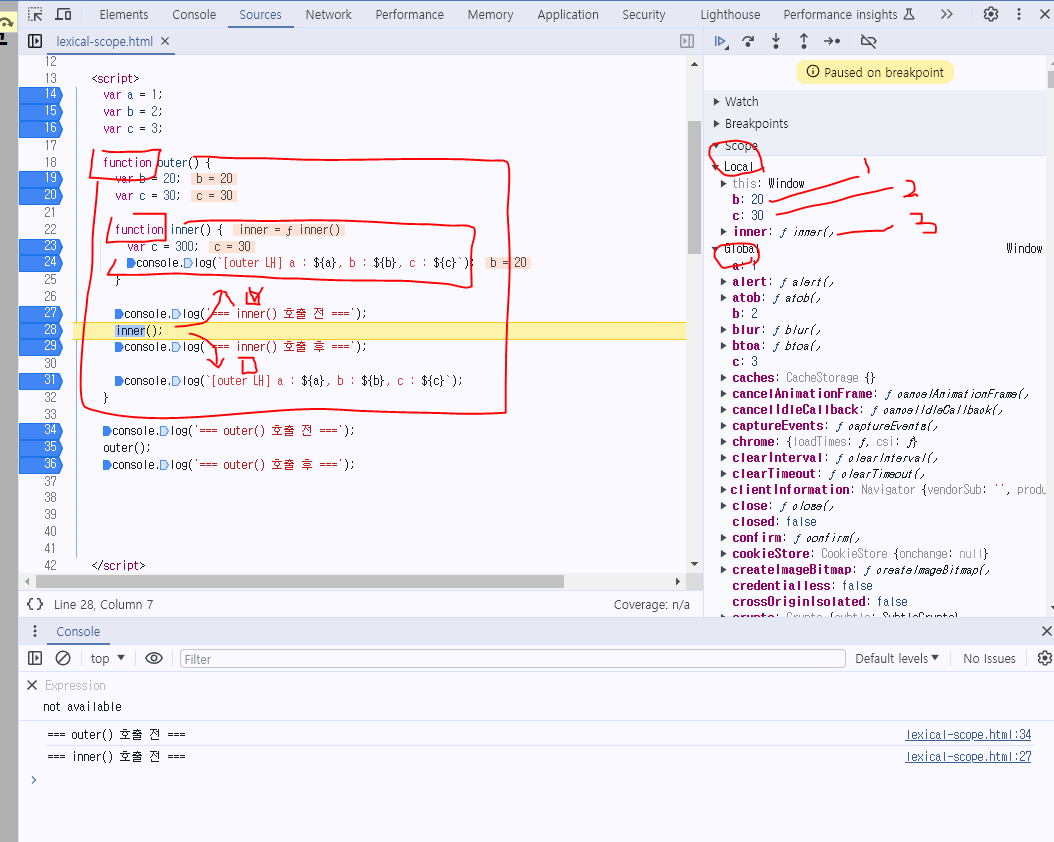Open the Security tab
Viewport: 1054px width, 842px height.
coord(643,14)
